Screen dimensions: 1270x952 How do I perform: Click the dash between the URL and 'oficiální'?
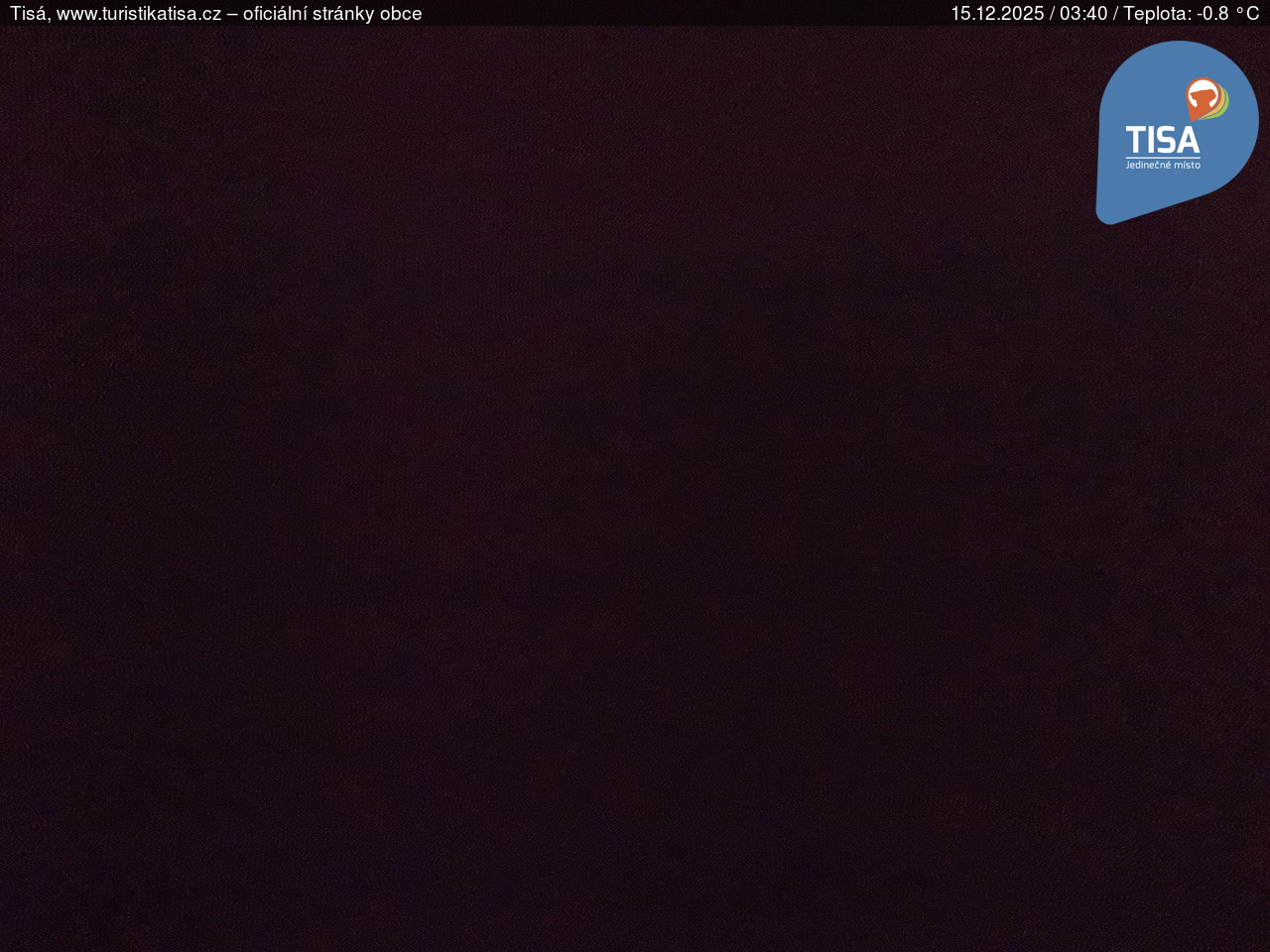pos(232,14)
